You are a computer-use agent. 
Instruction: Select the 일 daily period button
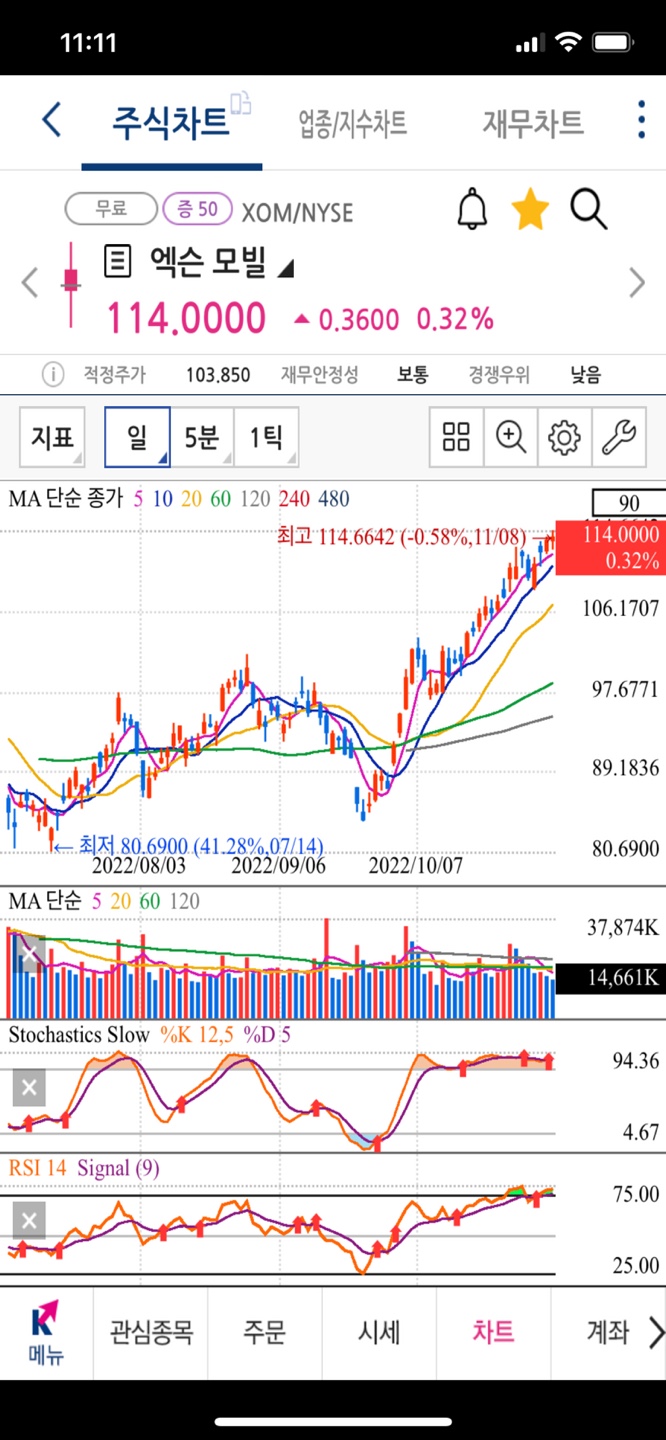(137, 437)
